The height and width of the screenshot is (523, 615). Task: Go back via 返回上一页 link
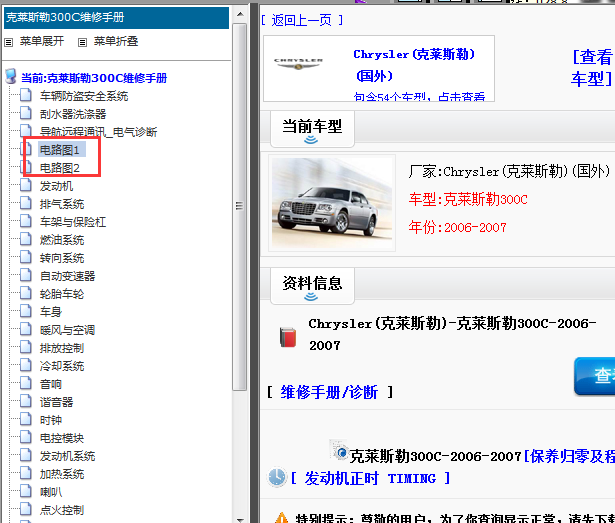(302, 20)
